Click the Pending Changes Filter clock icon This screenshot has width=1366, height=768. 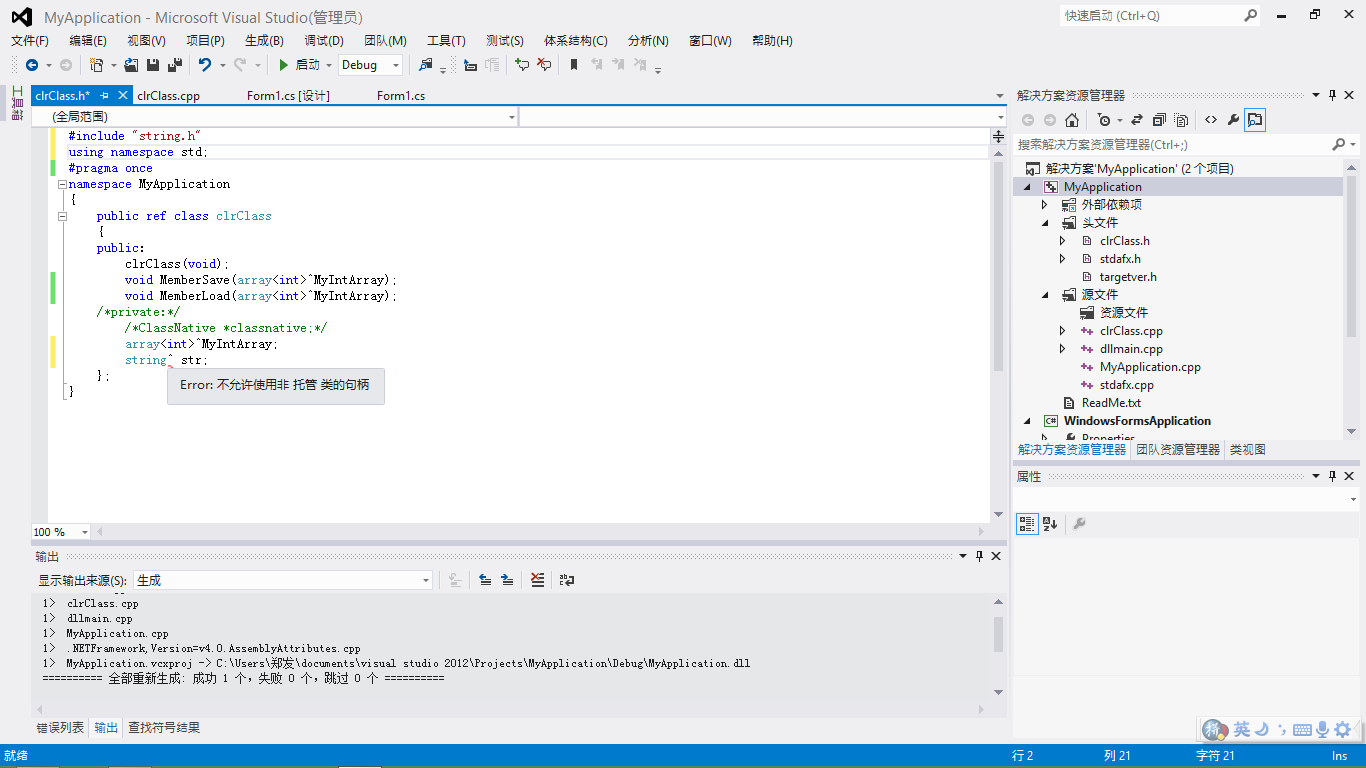1104,120
